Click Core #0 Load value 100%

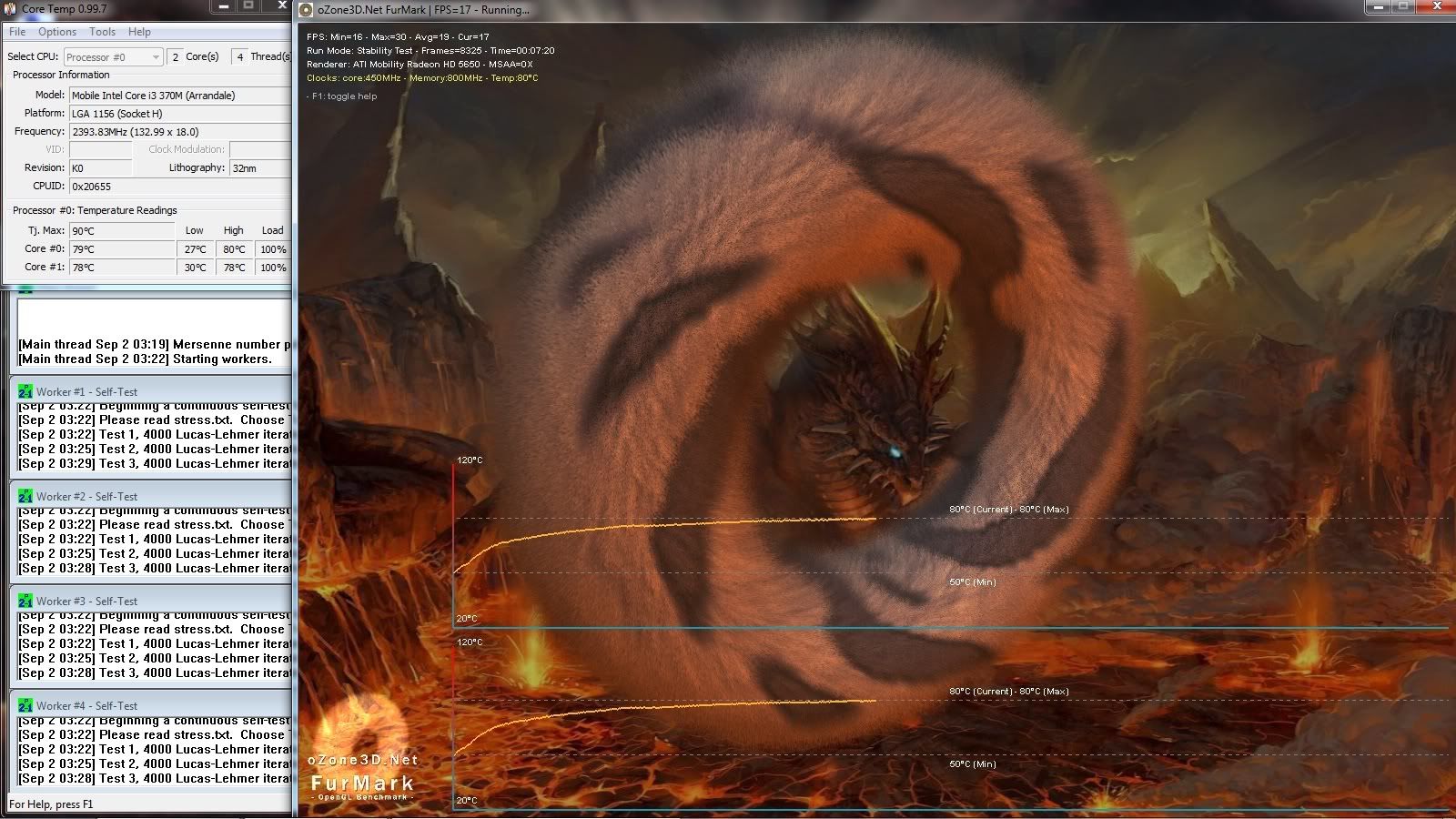[273, 249]
